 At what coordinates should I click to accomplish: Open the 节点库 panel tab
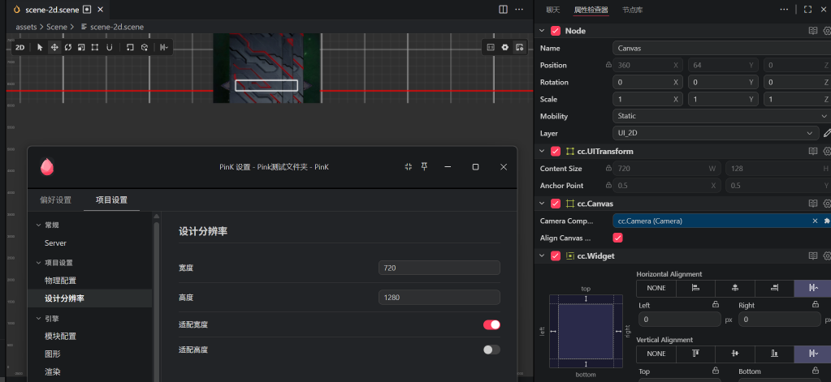632,10
